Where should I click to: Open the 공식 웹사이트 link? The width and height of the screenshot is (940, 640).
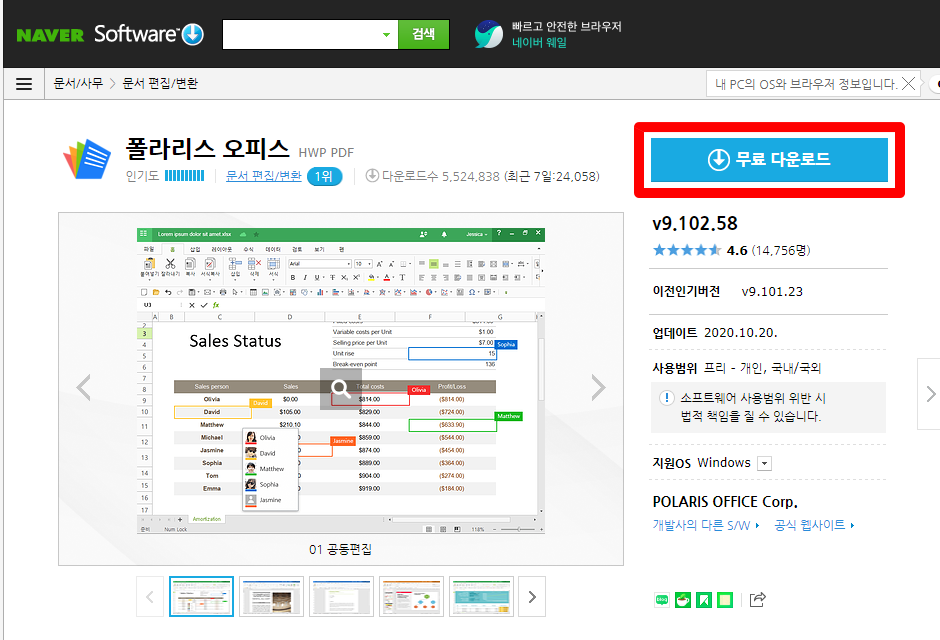[814, 525]
